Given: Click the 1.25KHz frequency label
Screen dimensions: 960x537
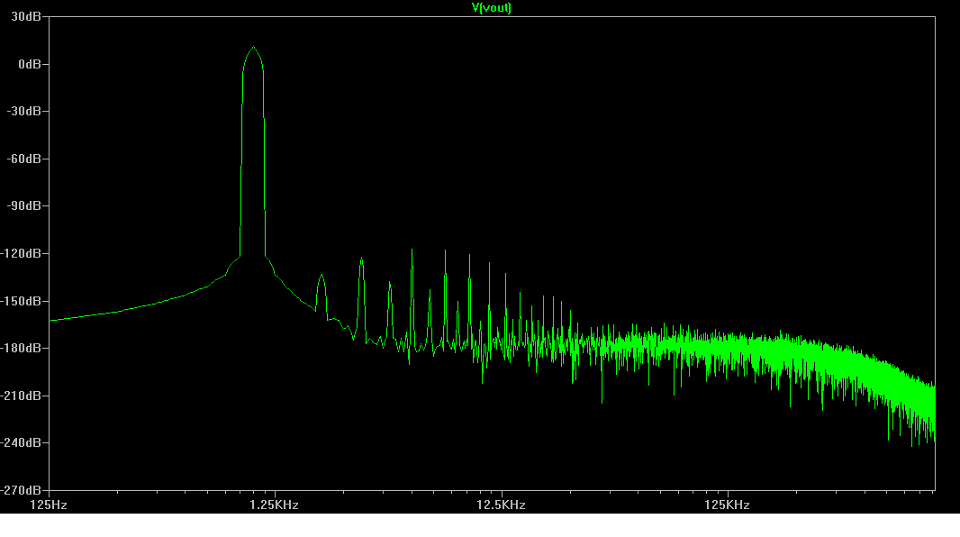Looking at the screenshot, I should (274, 505).
